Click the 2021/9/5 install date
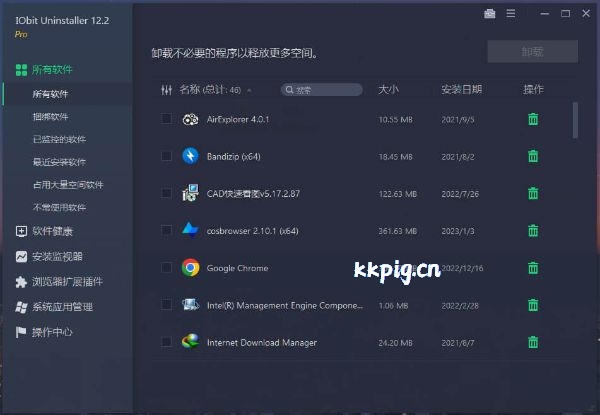The height and width of the screenshot is (415, 600). click(458, 120)
